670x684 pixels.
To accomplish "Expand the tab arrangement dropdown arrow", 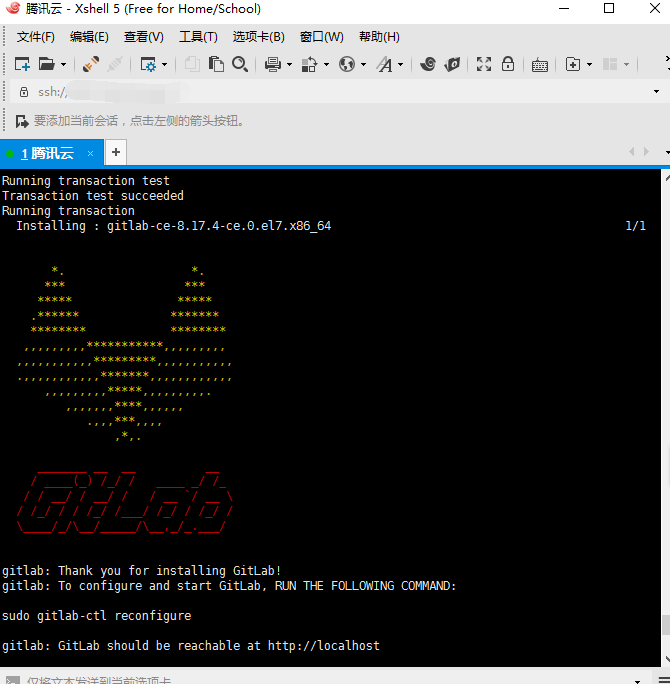I will [x=626, y=65].
